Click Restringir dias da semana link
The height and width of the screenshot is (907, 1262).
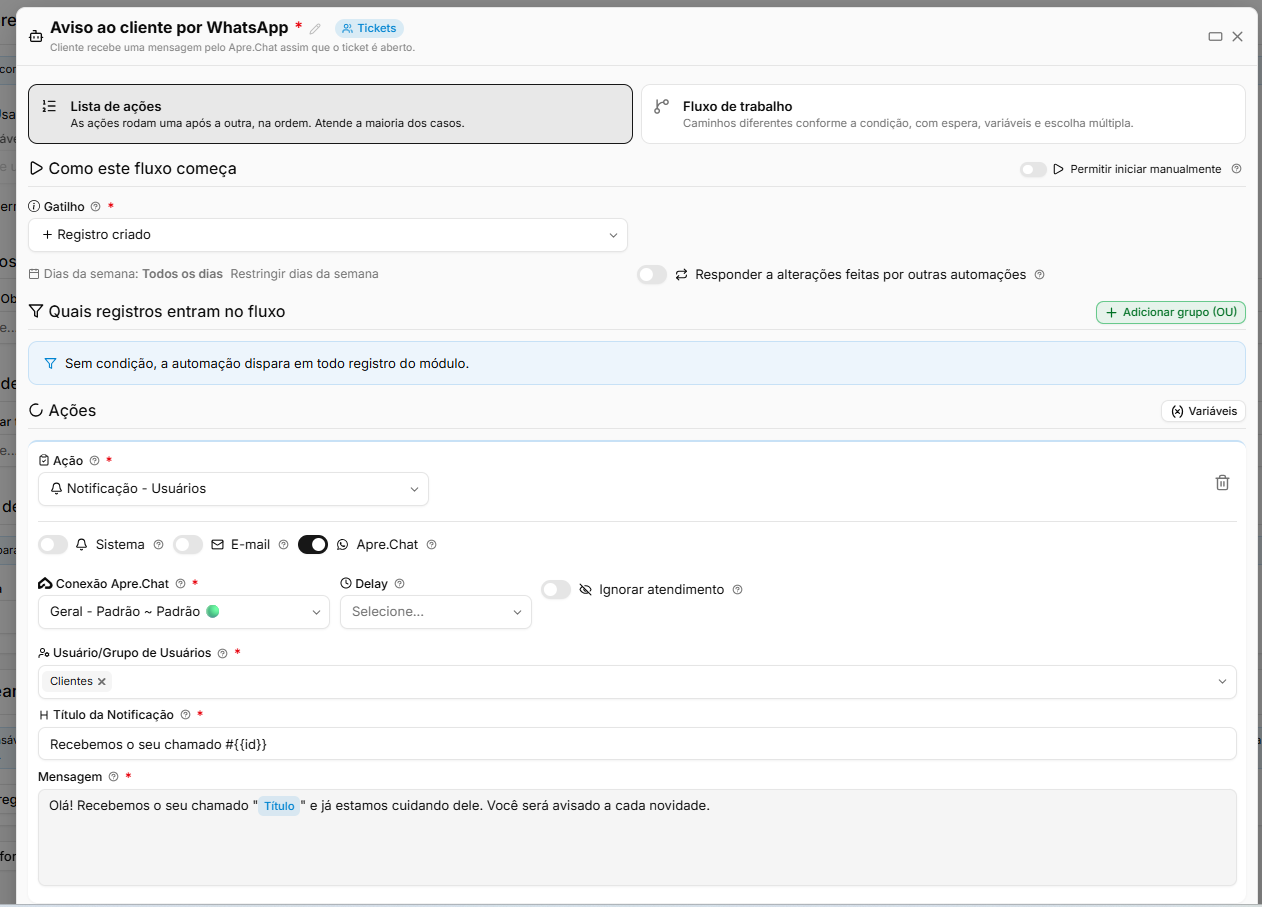pyautogui.click(x=304, y=274)
